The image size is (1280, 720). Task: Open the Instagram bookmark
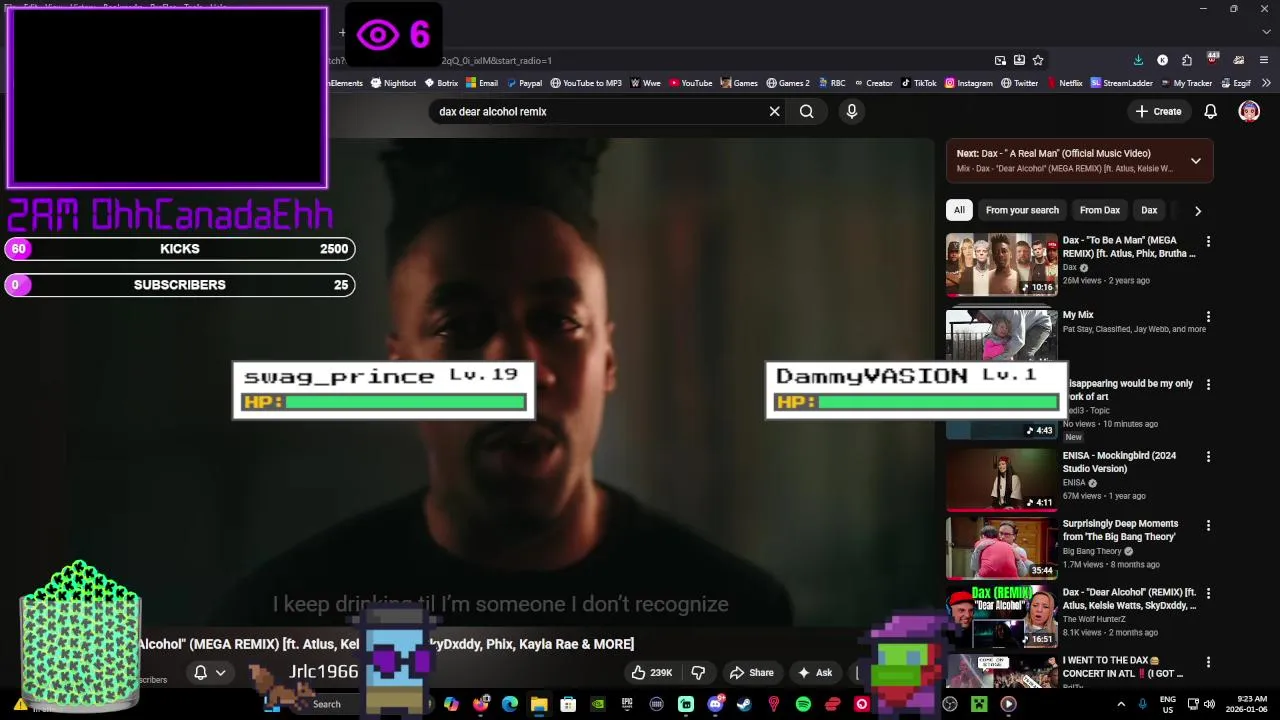(969, 83)
